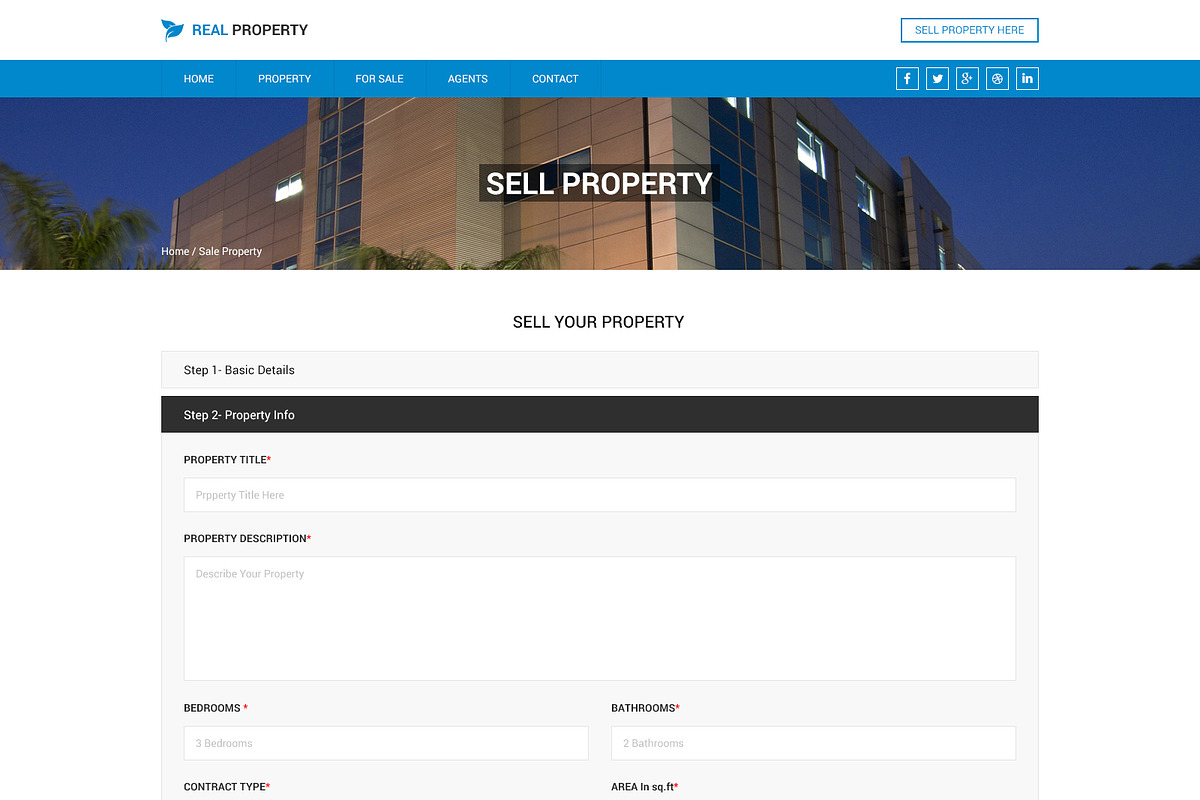
Task: Click the PROPERTY TITLE label
Action: tap(227, 460)
